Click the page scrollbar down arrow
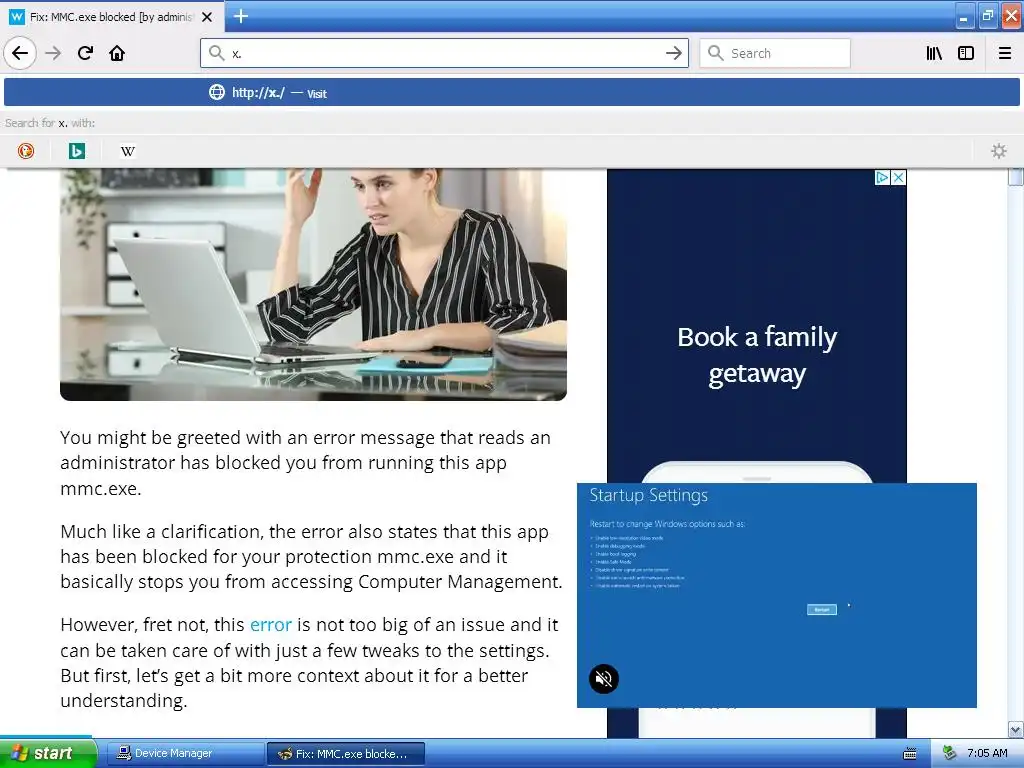 (1016, 729)
